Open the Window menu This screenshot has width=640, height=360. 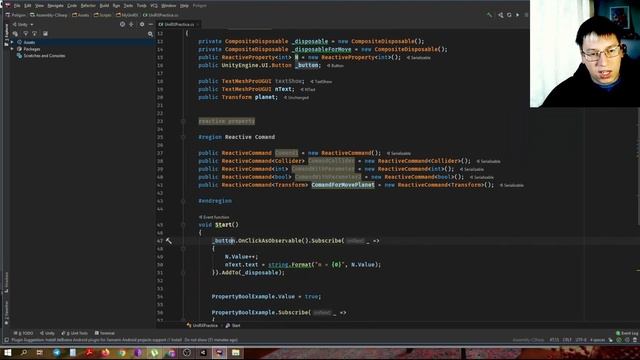point(168,6)
